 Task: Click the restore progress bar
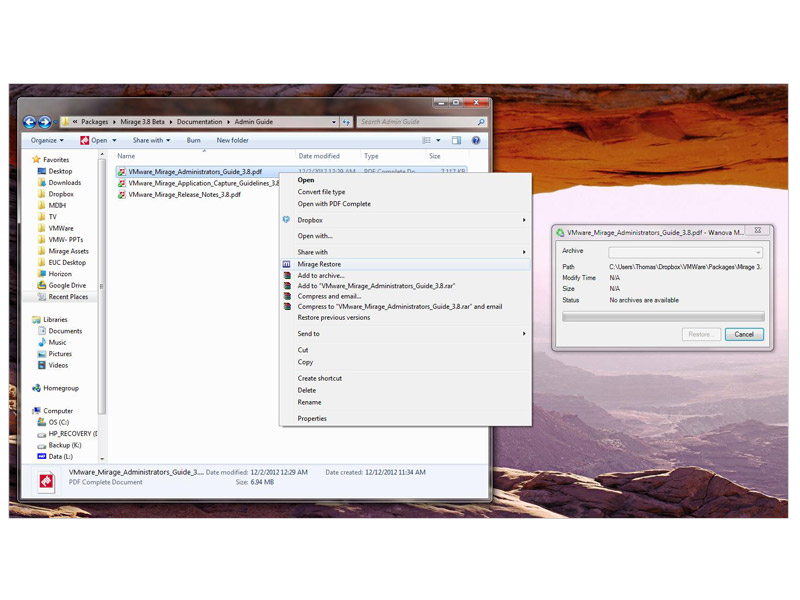663,316
